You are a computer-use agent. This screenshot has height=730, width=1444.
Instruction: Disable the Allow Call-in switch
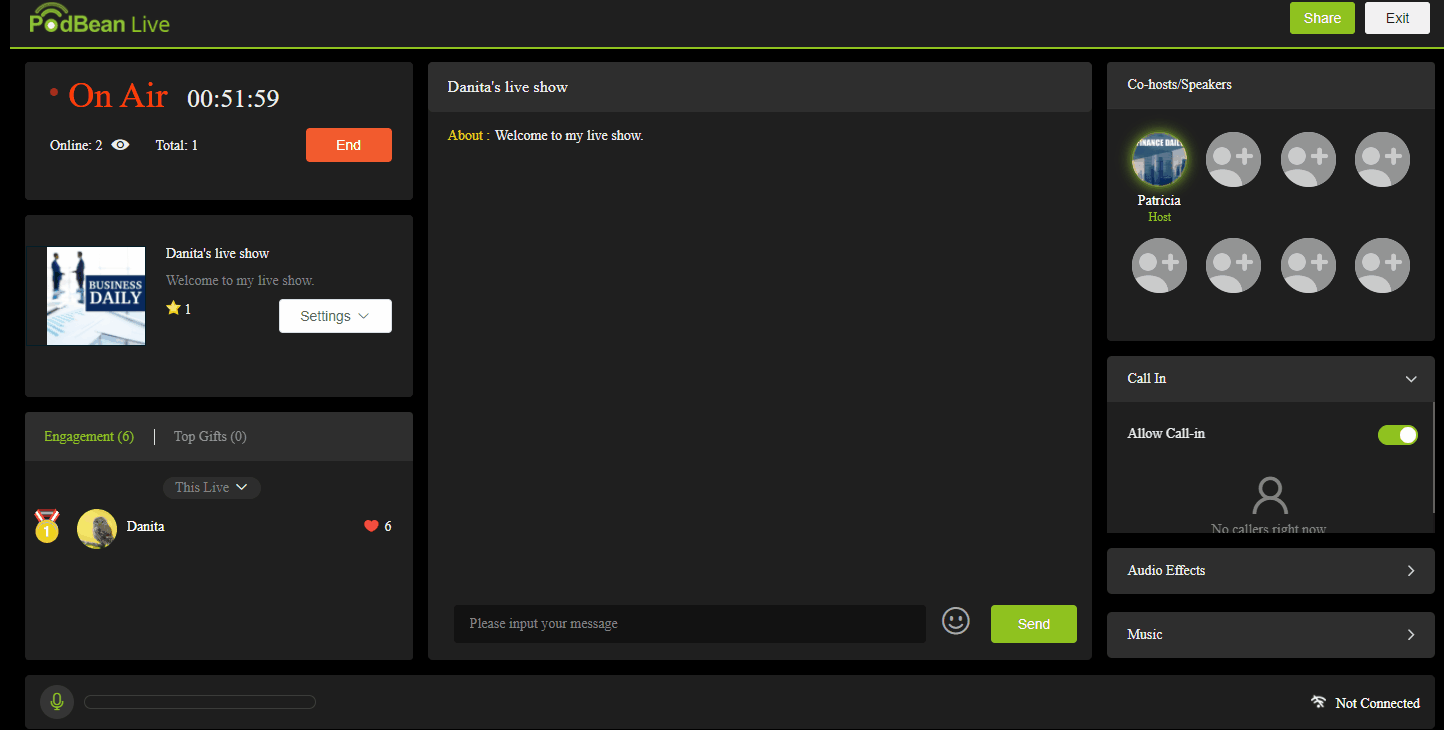coord(1397,434)
